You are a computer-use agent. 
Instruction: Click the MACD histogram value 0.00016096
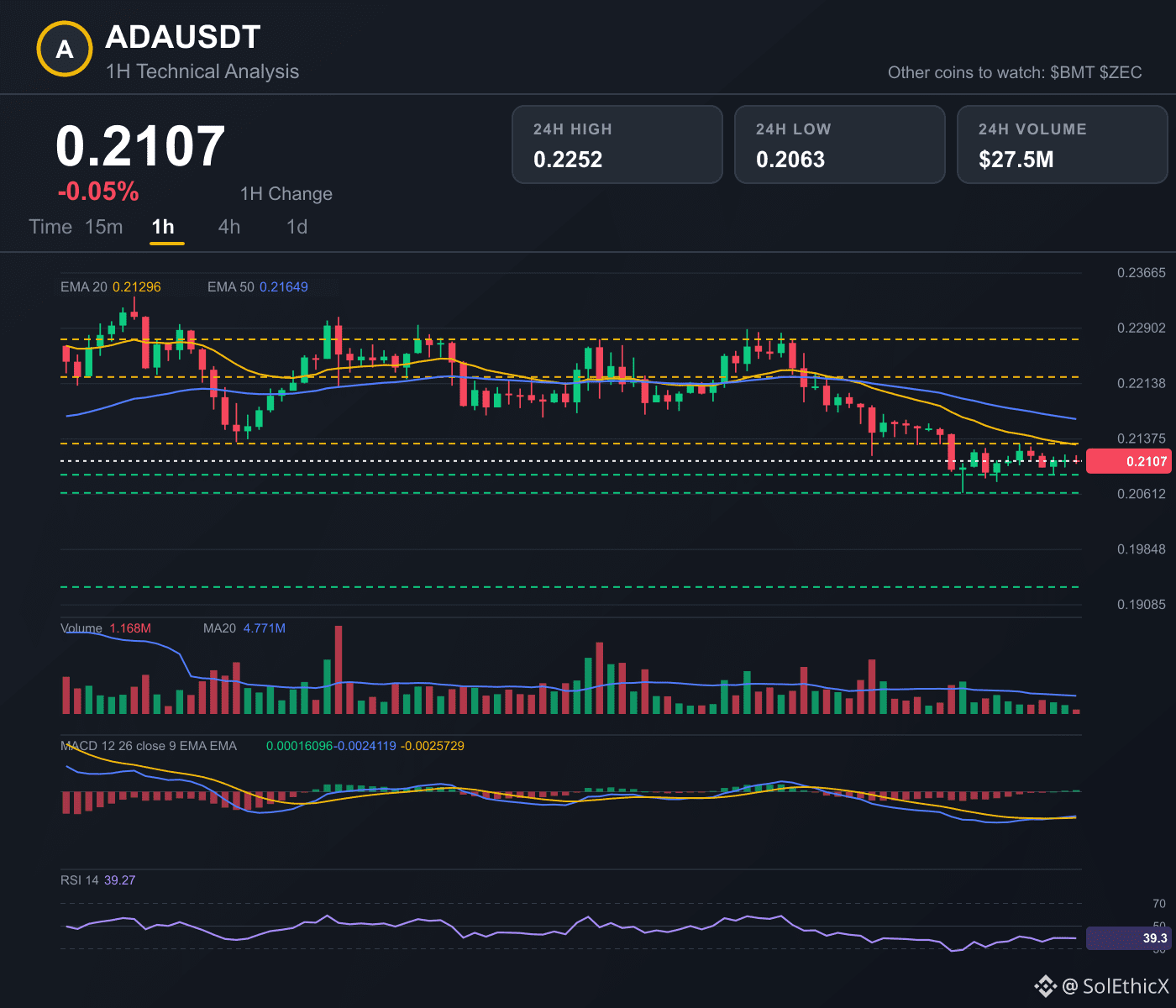[x=300, y=746]
